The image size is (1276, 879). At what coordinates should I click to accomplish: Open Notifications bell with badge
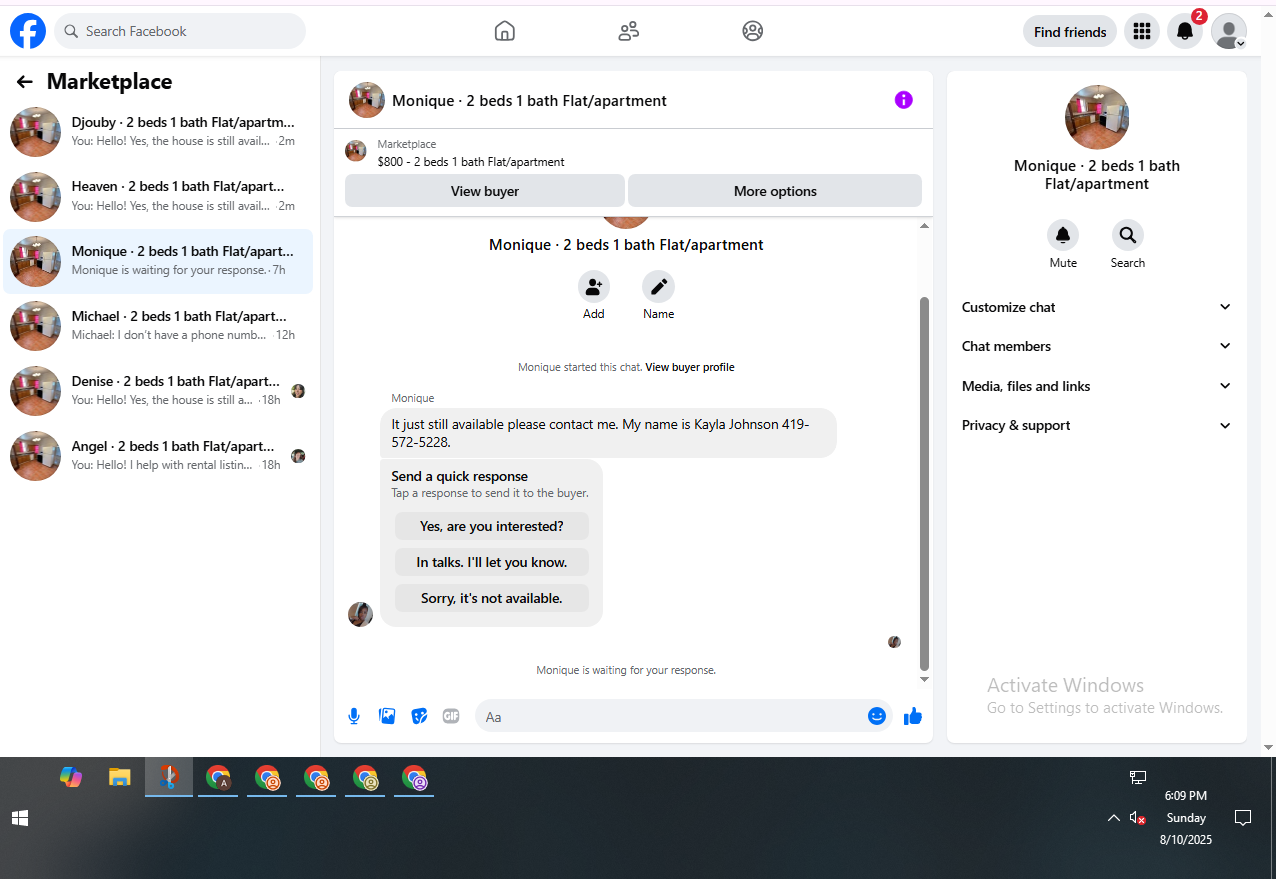click(1185, 31)
